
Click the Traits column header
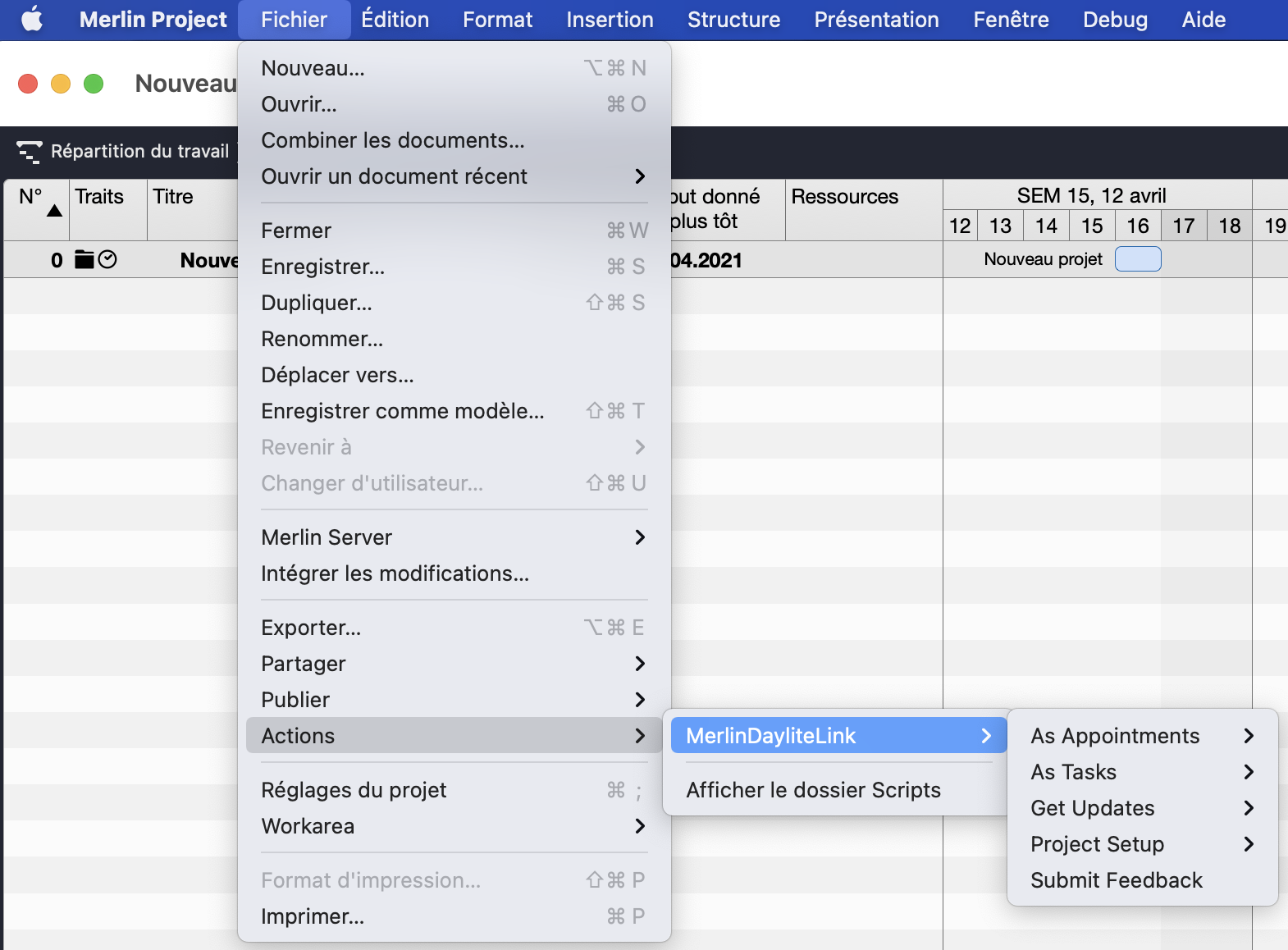(99, 197)
